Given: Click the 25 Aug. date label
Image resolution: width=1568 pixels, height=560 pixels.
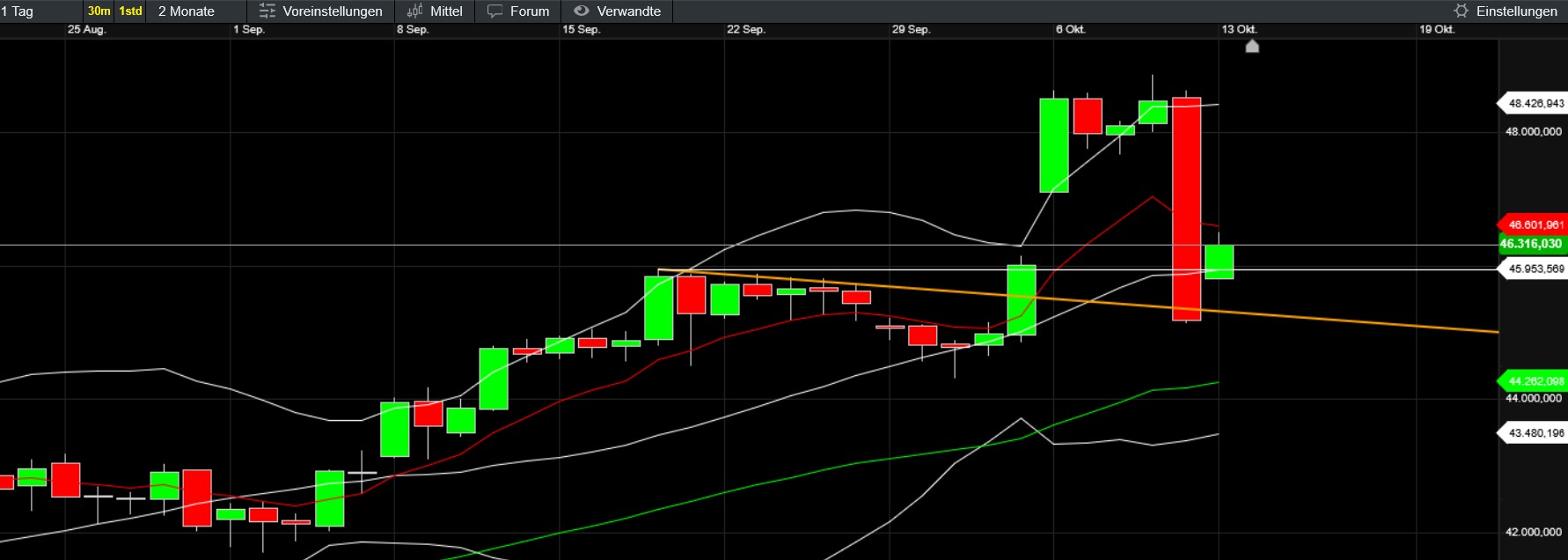Looking at the screenshot, I should pyautogui.click(x=86, y=29).
